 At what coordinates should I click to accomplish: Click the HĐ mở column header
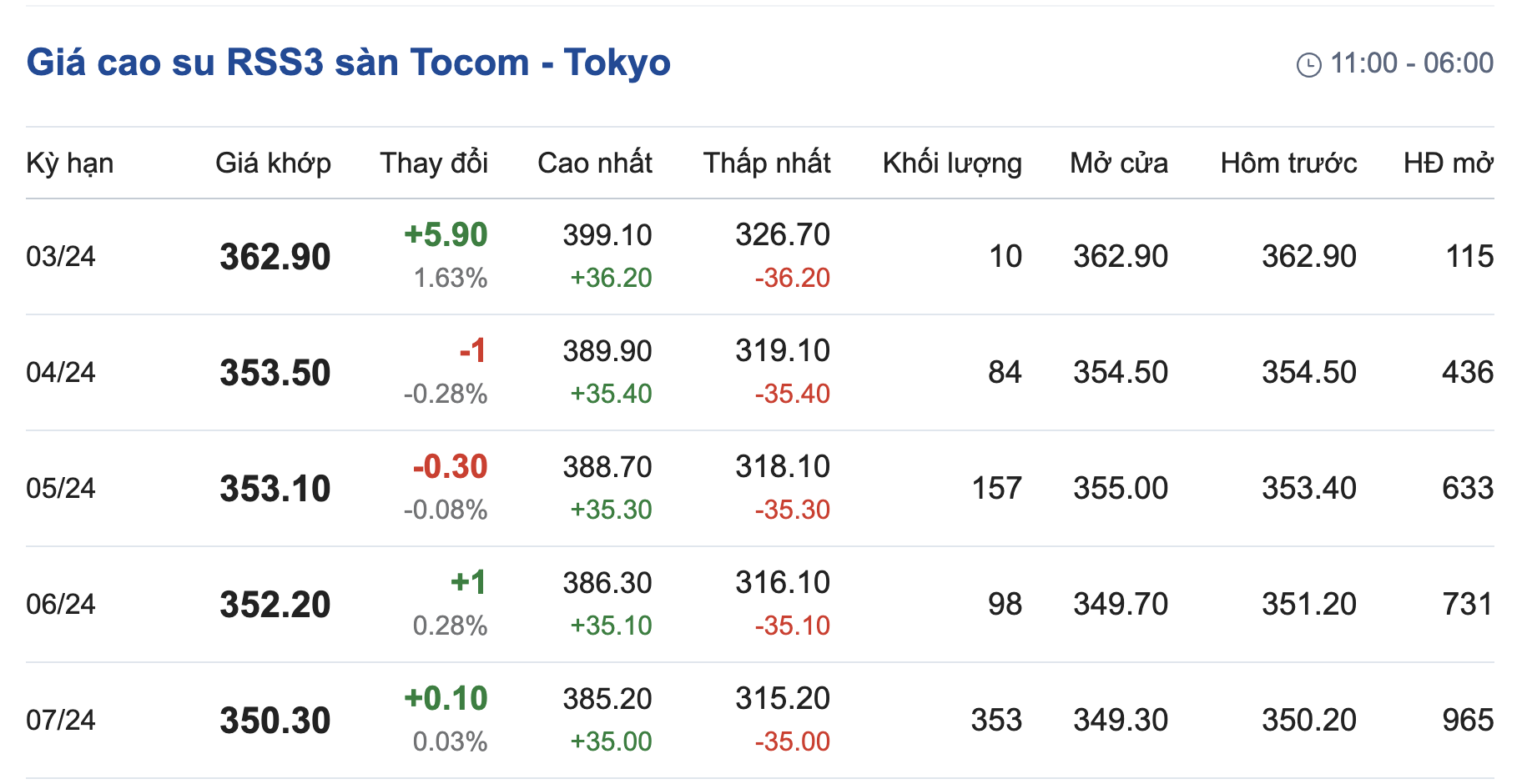1448,163
